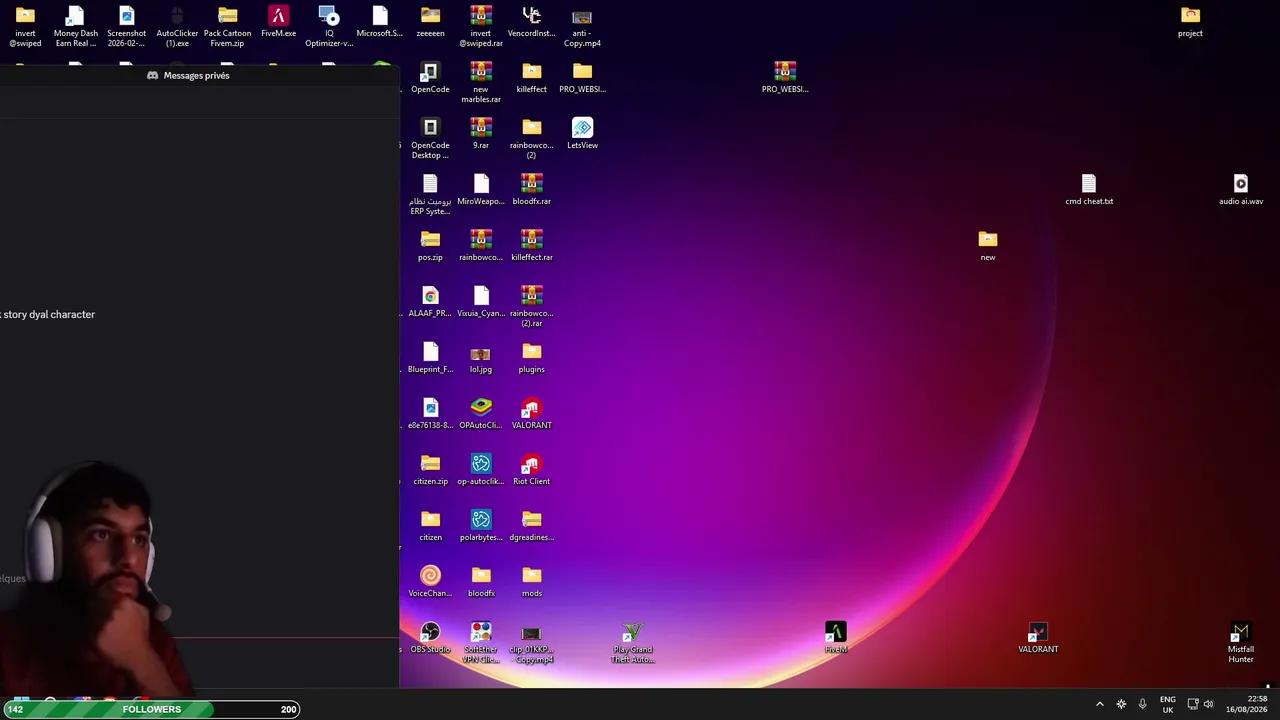Select the audio ai.wav file
The width and height of the screenshot is (1280, 720).
pyautogui.click(x=1240, y=190)
